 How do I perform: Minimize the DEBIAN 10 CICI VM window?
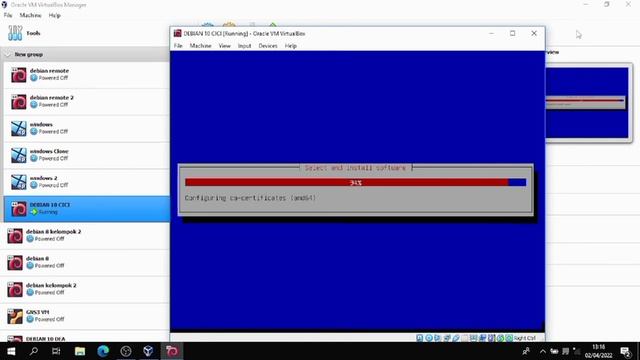tap(491, 33)
